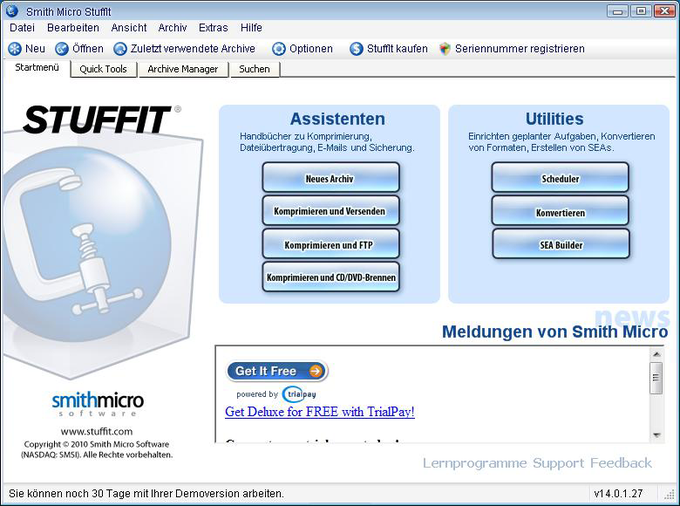Click the StuffIt kaufen dollar icon
The width and height of the screenshot is (680, 506).
(356, 49)
